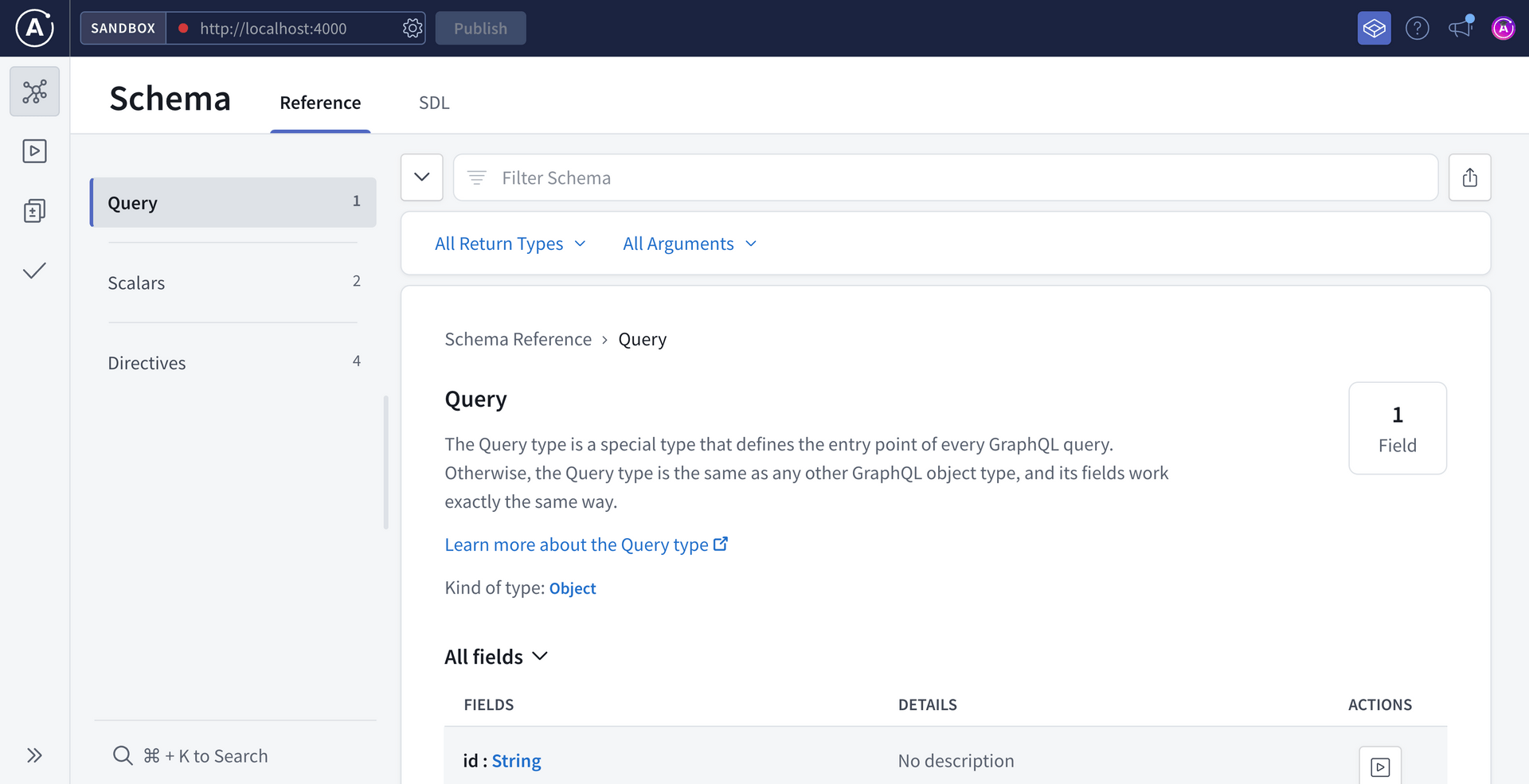Open your account avatar menu

(x=1504, y=28)
